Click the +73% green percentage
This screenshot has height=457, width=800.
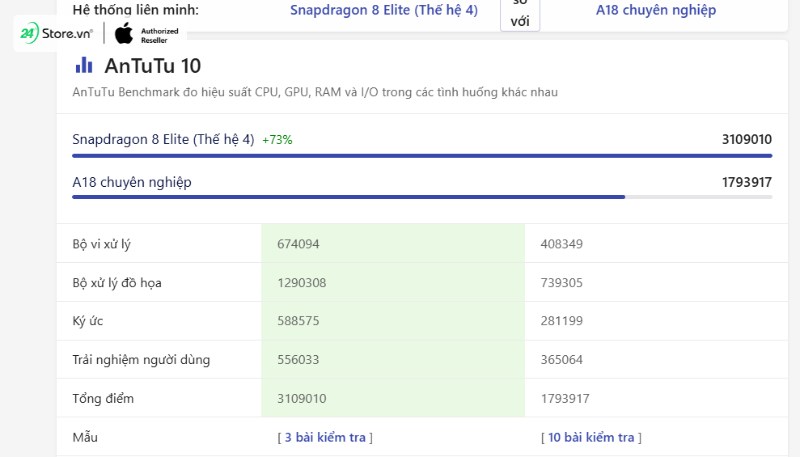(x=277, y=140)
